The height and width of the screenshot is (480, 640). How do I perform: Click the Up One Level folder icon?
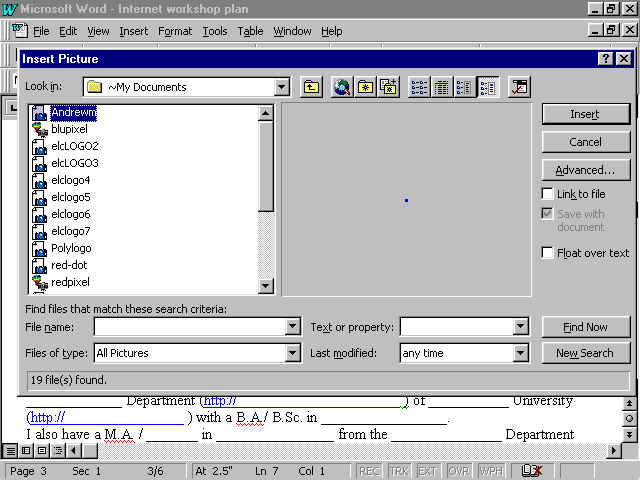pos(311,88)
